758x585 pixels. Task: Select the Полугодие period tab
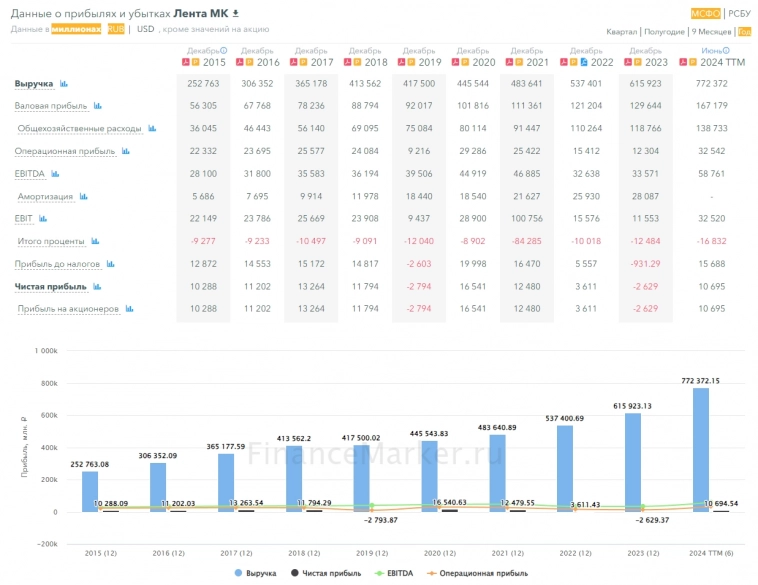click(x=664, y=32)
